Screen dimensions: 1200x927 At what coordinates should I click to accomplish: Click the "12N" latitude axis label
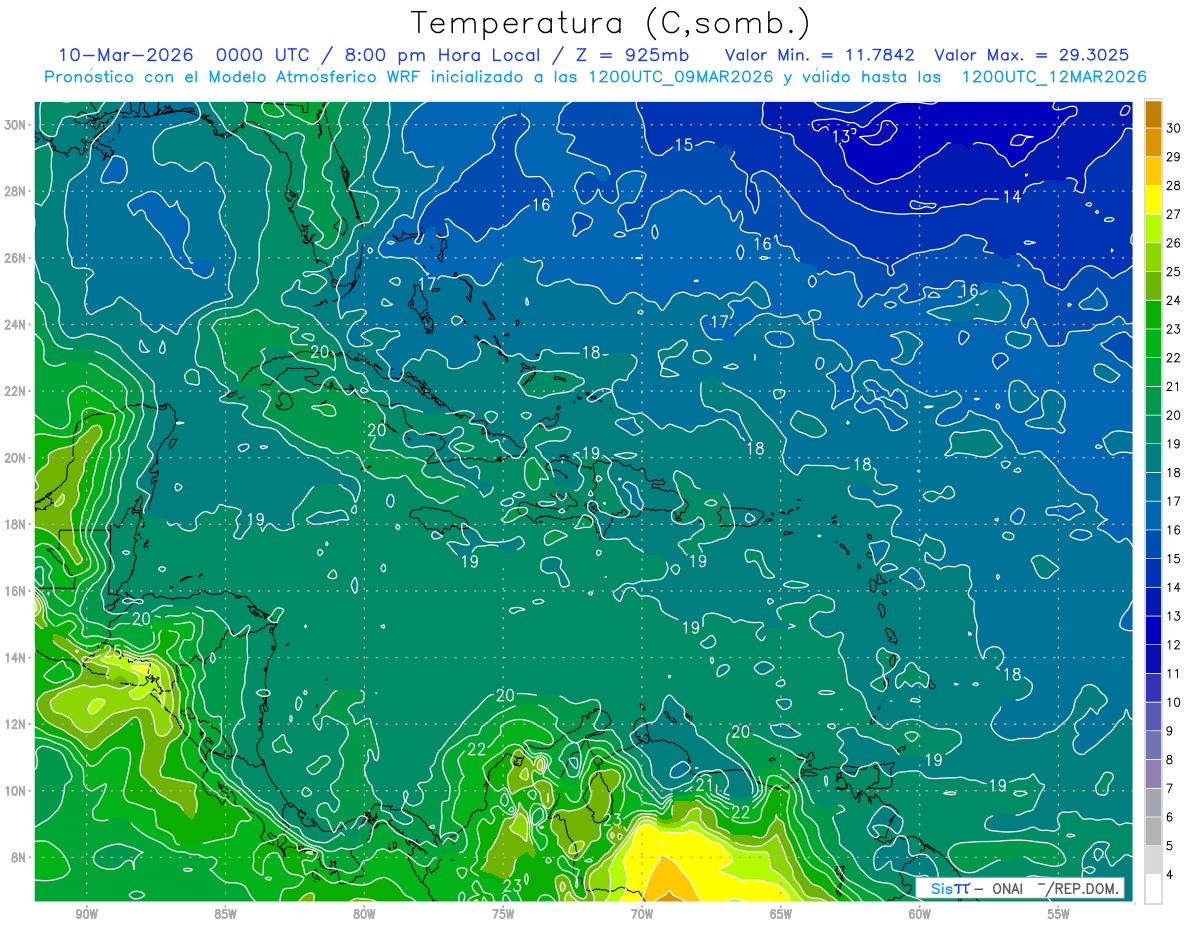tap(16, 724)
